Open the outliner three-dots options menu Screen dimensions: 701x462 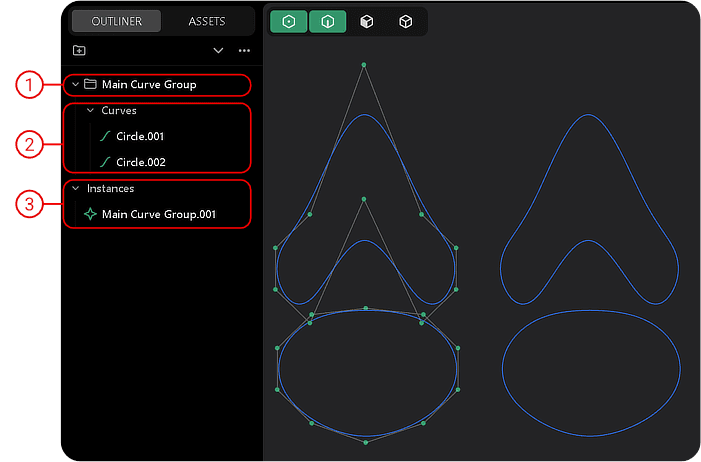(244, 50)
